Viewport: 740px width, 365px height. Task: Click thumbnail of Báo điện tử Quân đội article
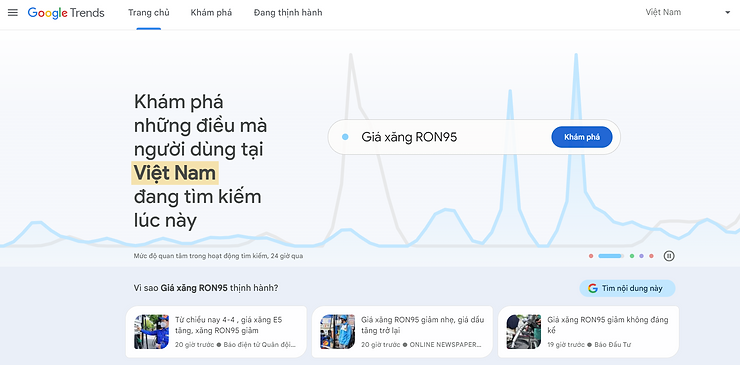click(x=151, y=332)
